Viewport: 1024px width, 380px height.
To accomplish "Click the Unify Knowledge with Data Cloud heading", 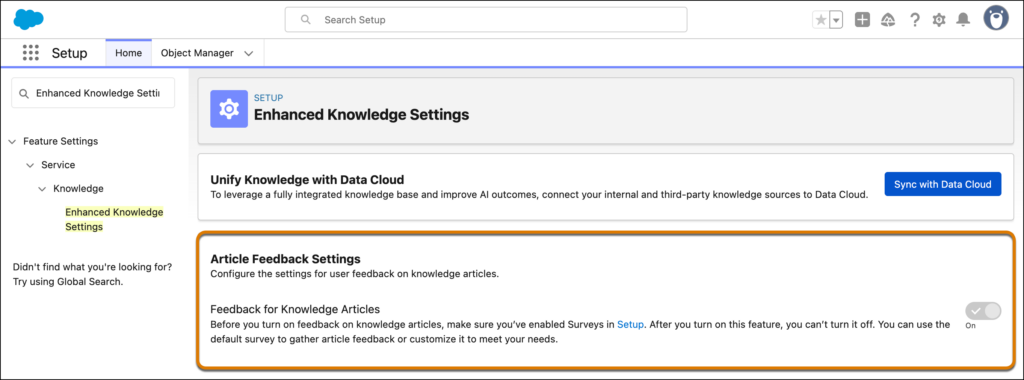I will click(x=308, y=180).
